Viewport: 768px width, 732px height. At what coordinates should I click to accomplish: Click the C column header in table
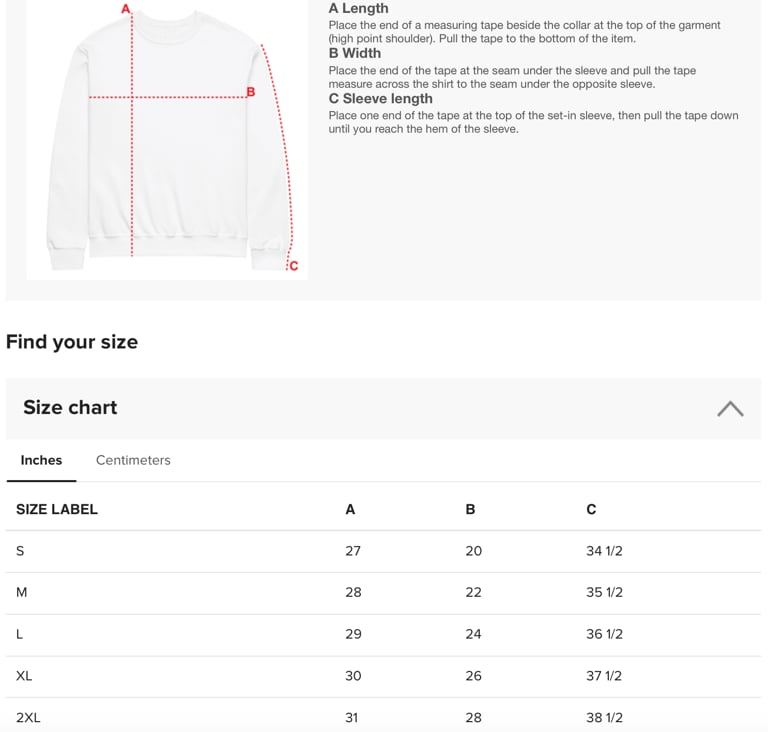pos(591,509)
